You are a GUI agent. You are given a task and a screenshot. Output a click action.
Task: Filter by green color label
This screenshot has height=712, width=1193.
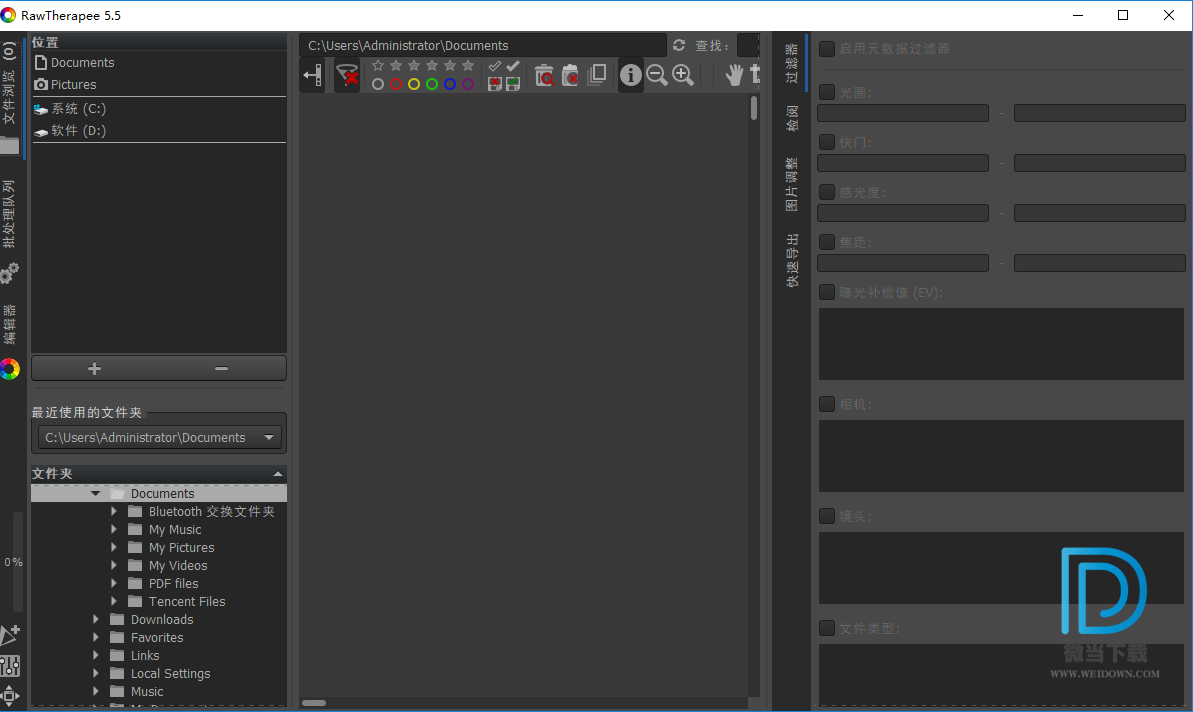(x=432, y=84)
